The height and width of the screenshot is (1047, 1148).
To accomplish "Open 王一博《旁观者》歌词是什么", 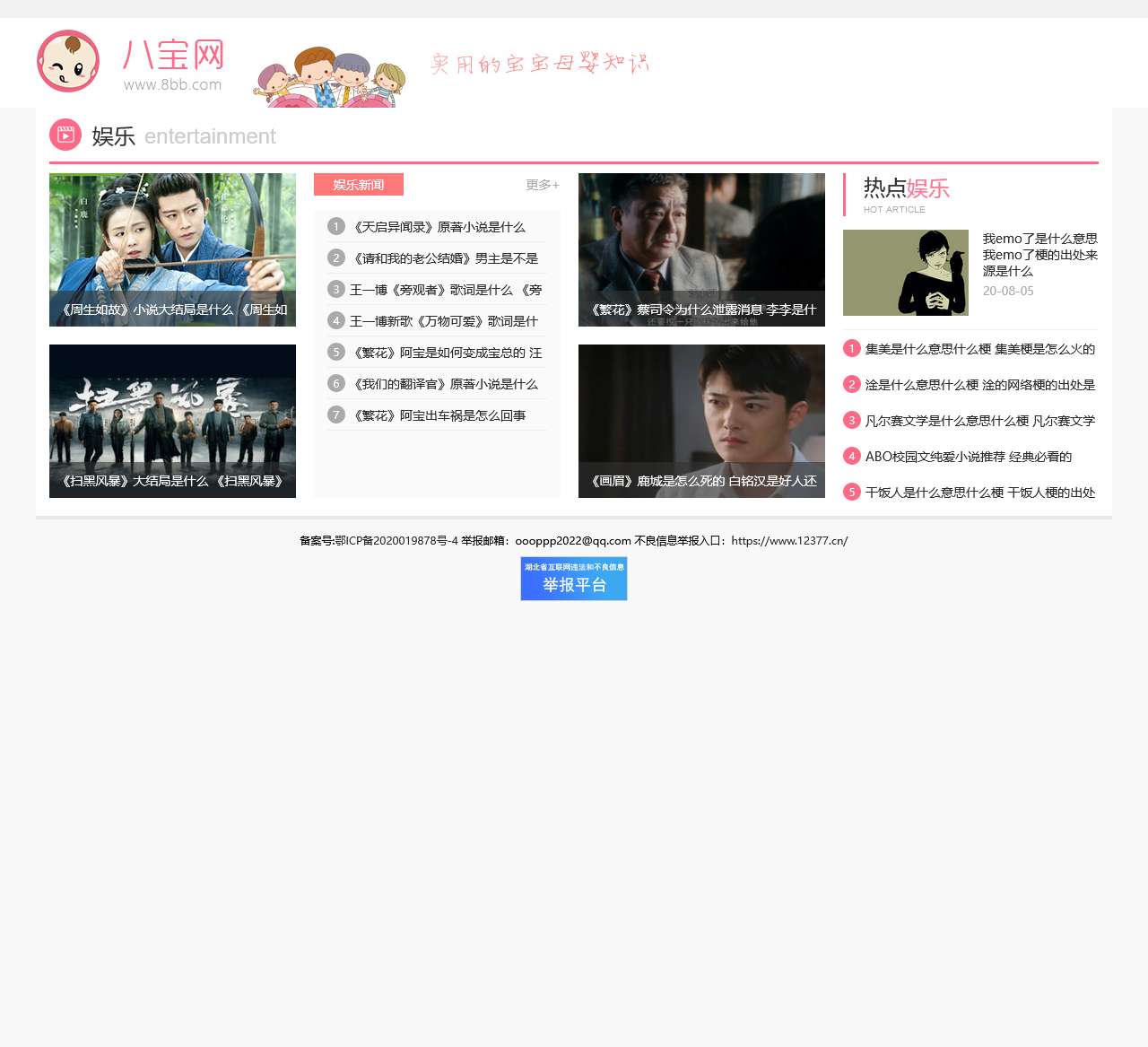I will coord(446,290).
